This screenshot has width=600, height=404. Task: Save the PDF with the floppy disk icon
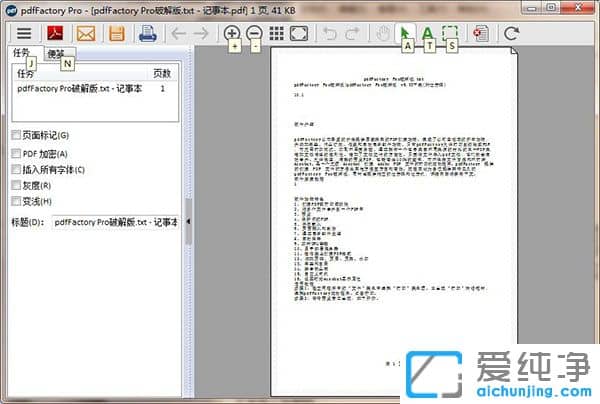117,34
